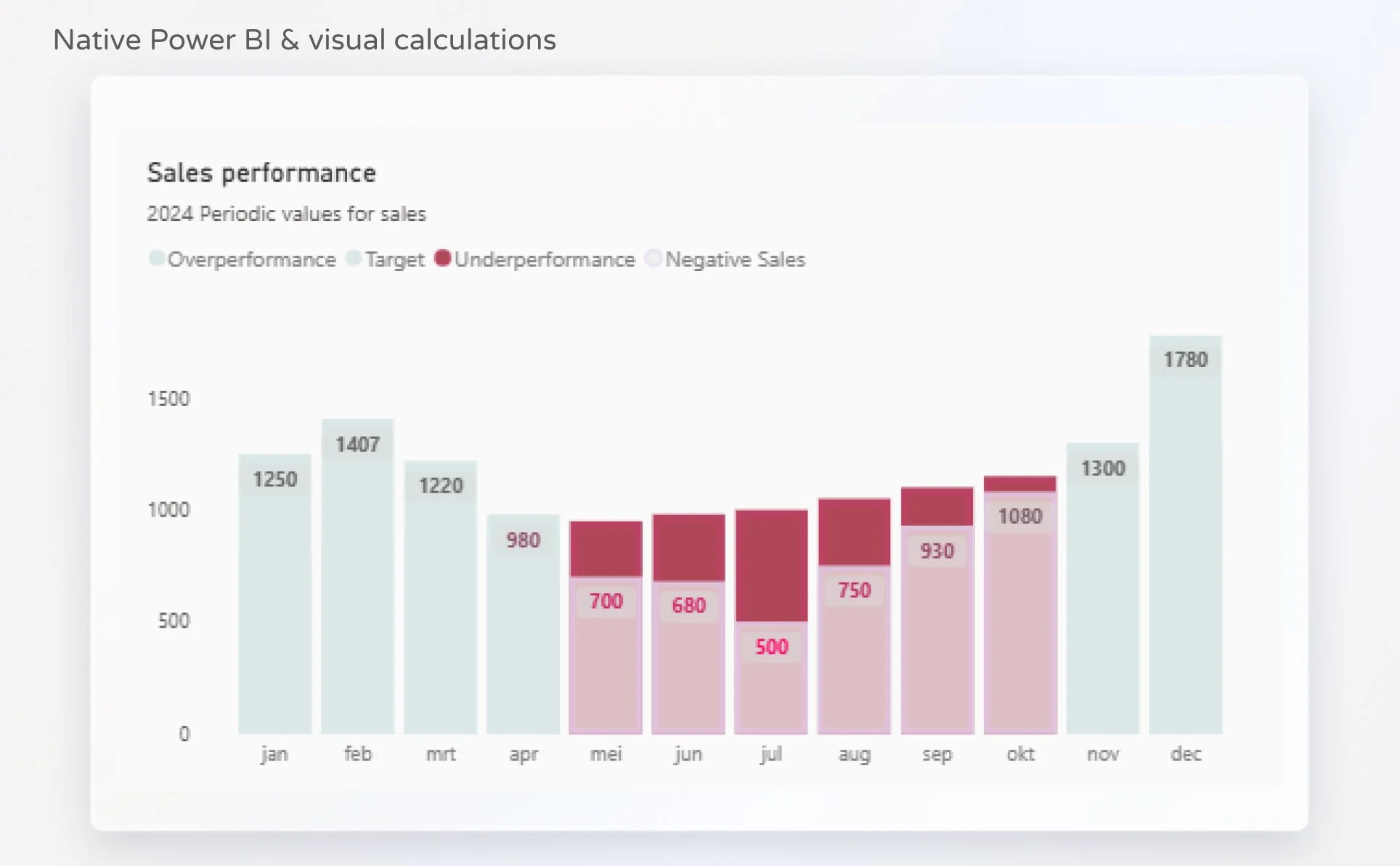The width and height of the screenshot is (1400, 866).
Task: Select the Overperformance legend label
Action: [251, 259]
